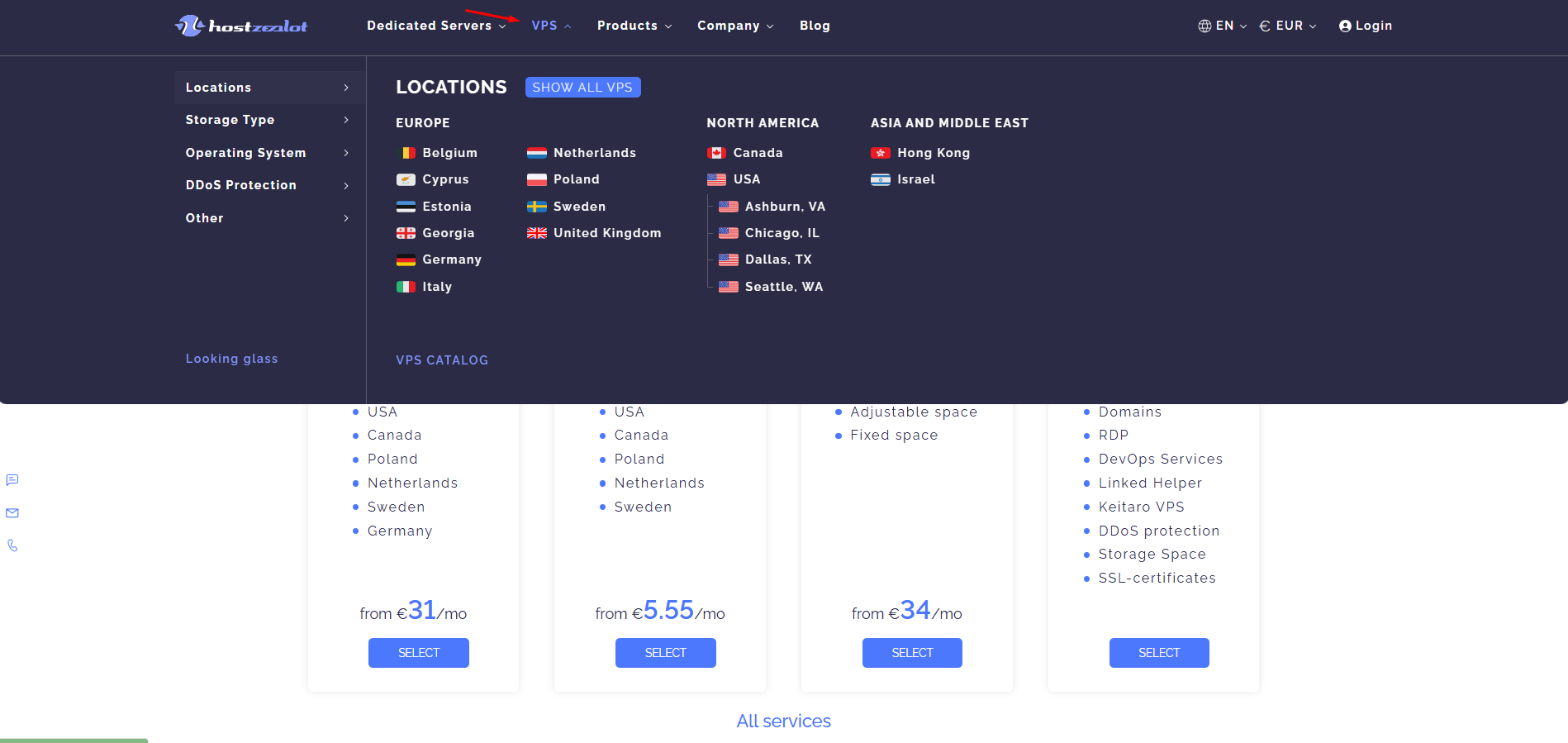Click the Georgia flag icon
The height and width of the screenshot is (743, 1568).
point(406,233)
